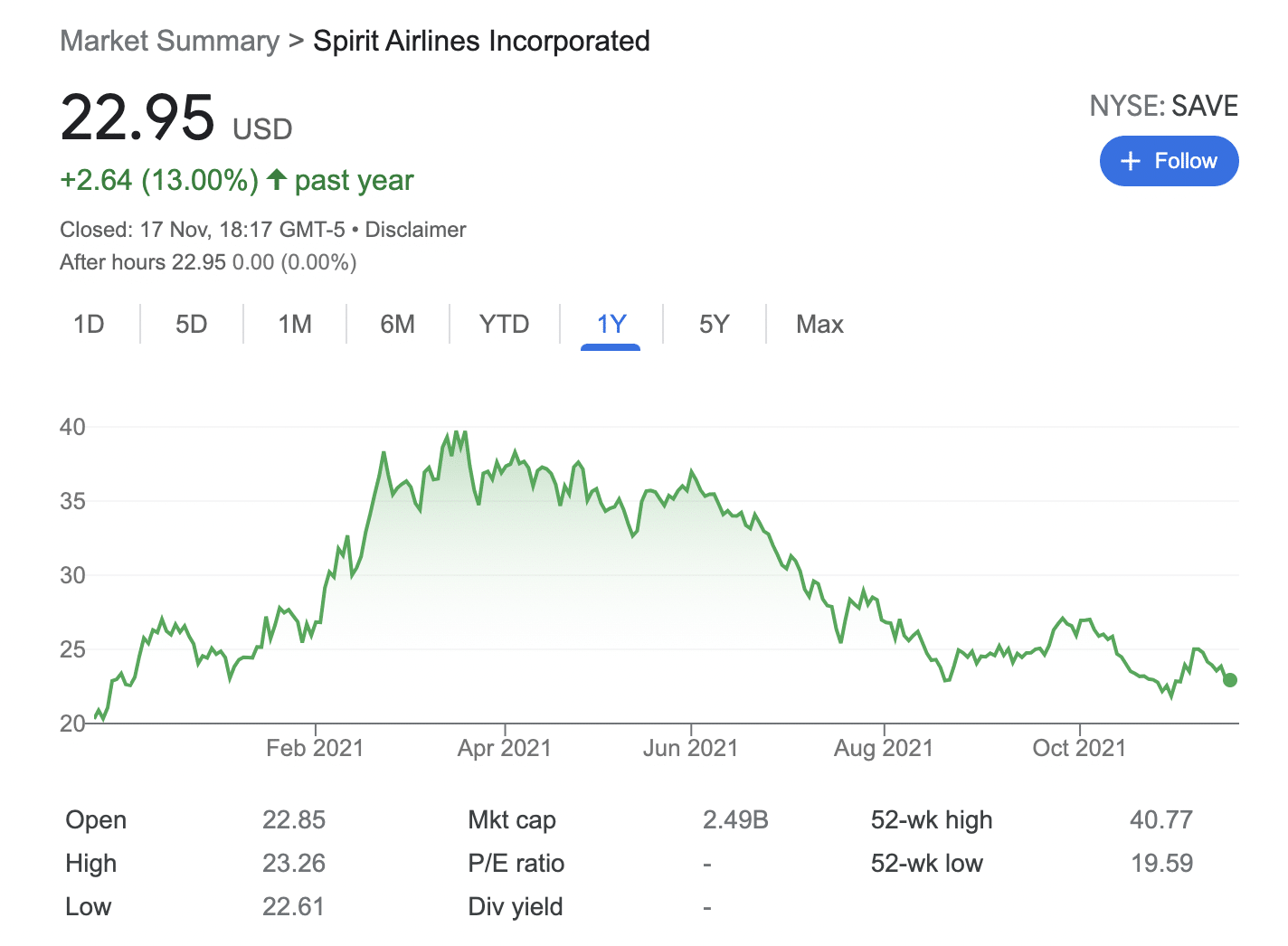Click the Apr 2021 axis label
Screen dimensions: 1288x946
(504, 748)
